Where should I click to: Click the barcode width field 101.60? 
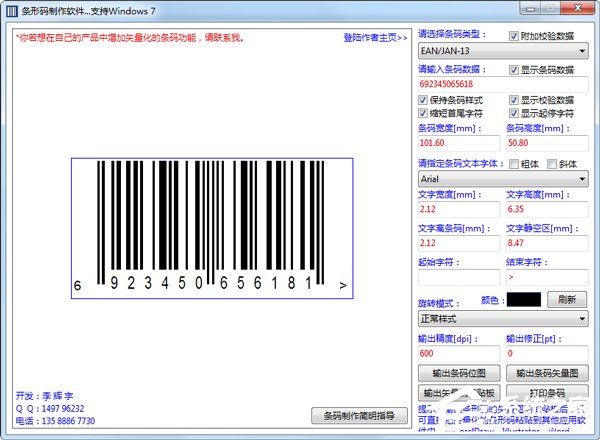[x=459, y=143]
